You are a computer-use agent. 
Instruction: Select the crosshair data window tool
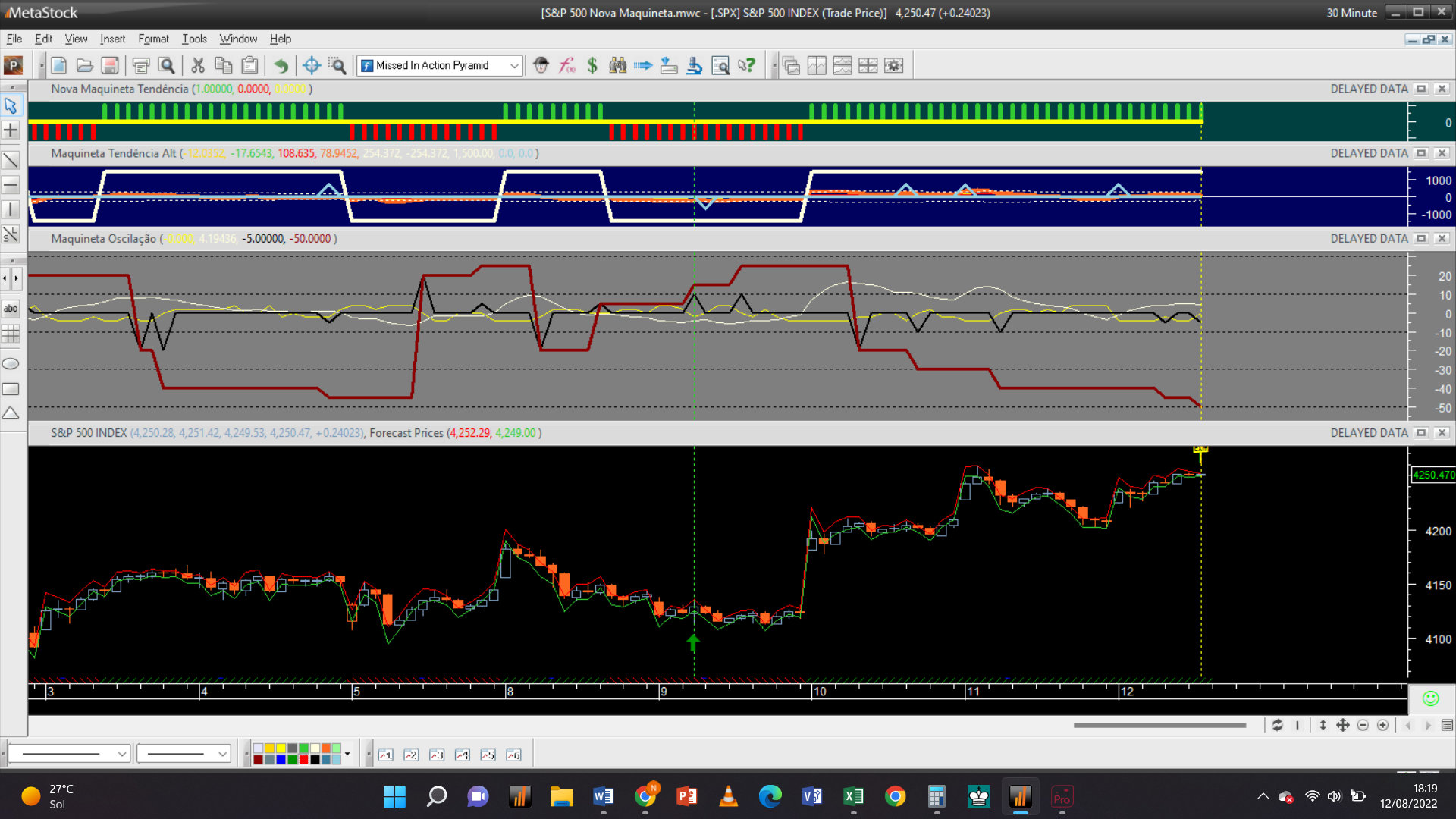tap(311, 65)
